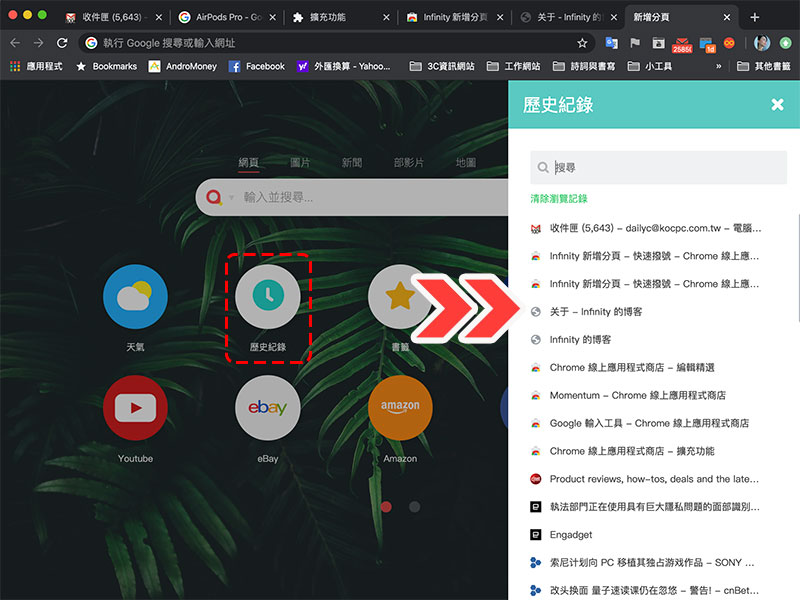
Task: Click the browser back arrow
Action: click(x=15, y=43)
